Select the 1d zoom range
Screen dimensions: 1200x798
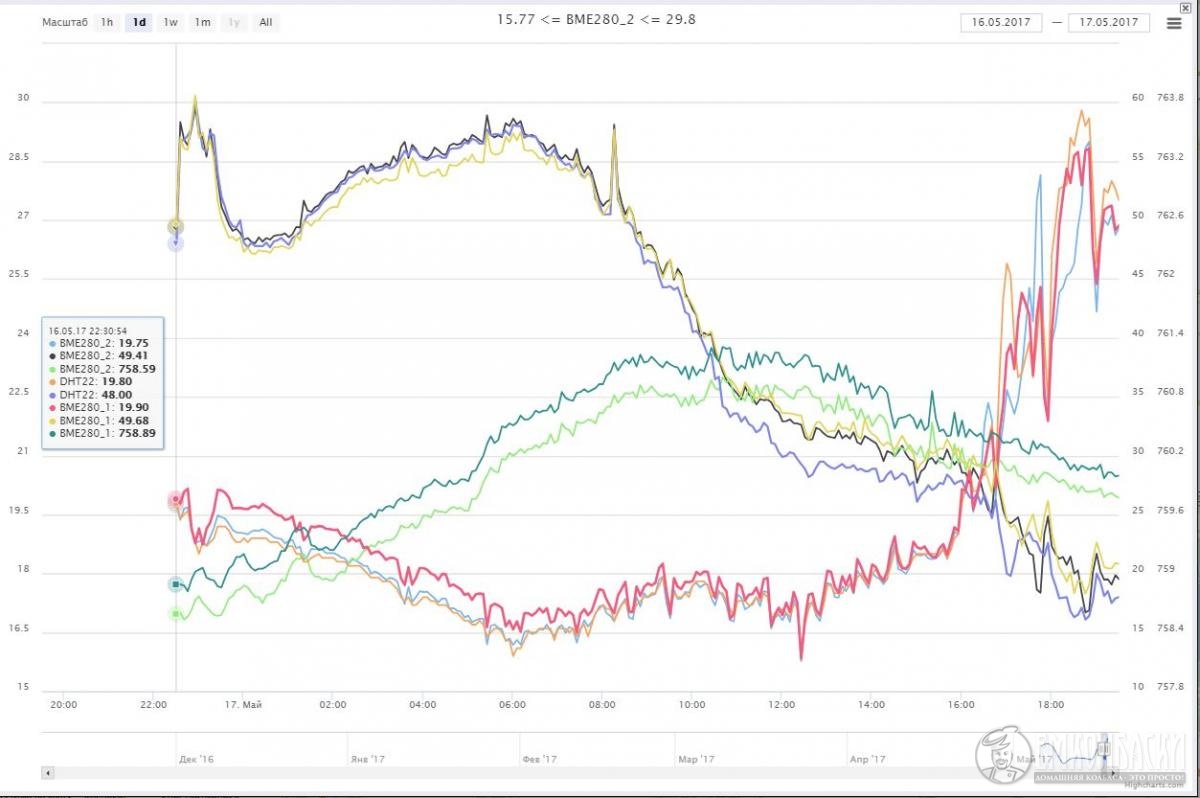click(139, 22)
